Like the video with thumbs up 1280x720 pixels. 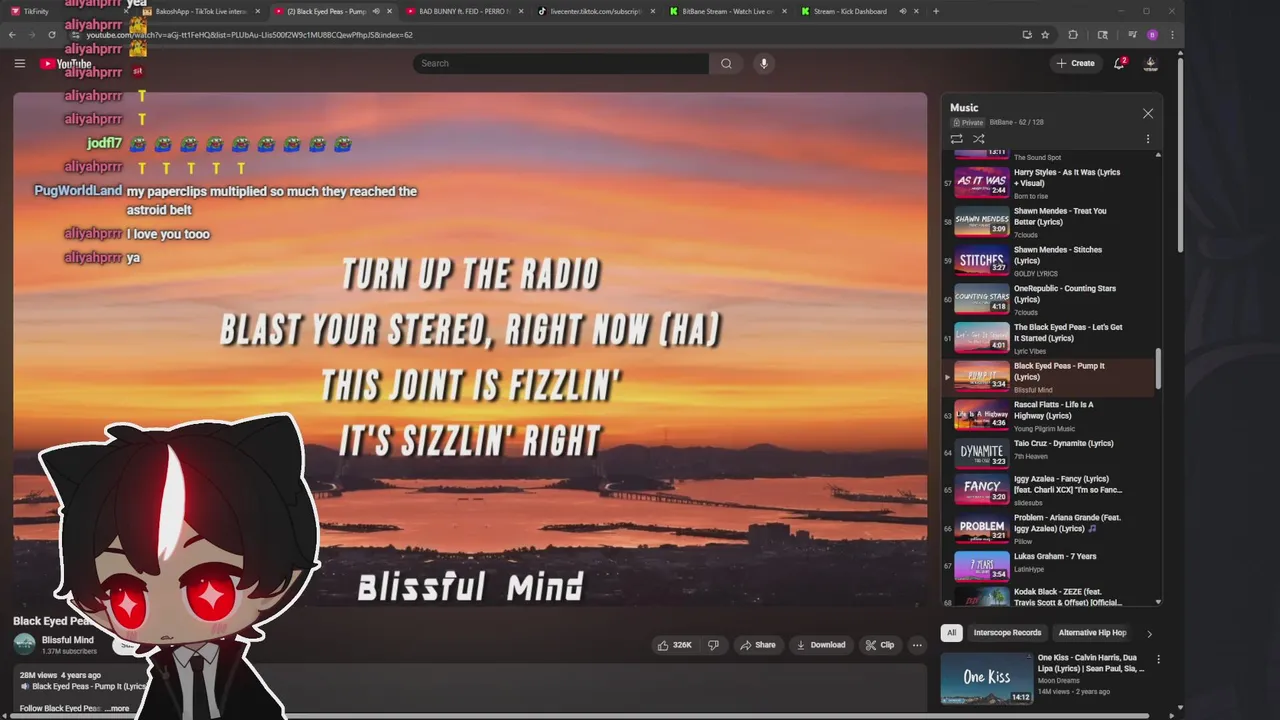[x=675, y=645]
